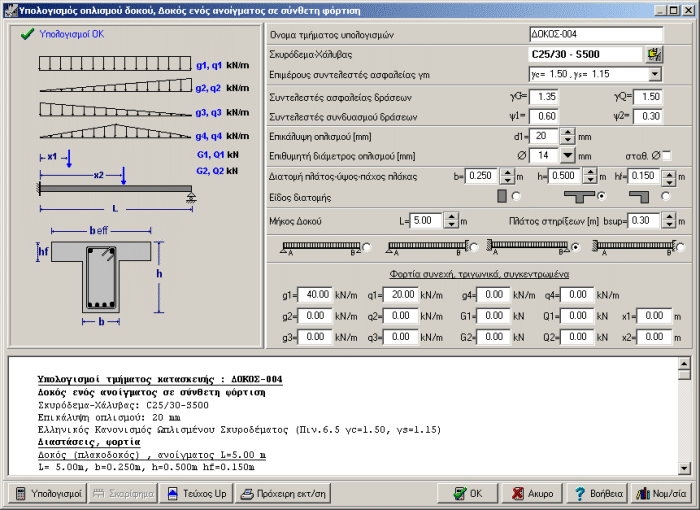Click the Τεύχος Up report button
This screenshot has width=700, height=510.
point(198,494)
